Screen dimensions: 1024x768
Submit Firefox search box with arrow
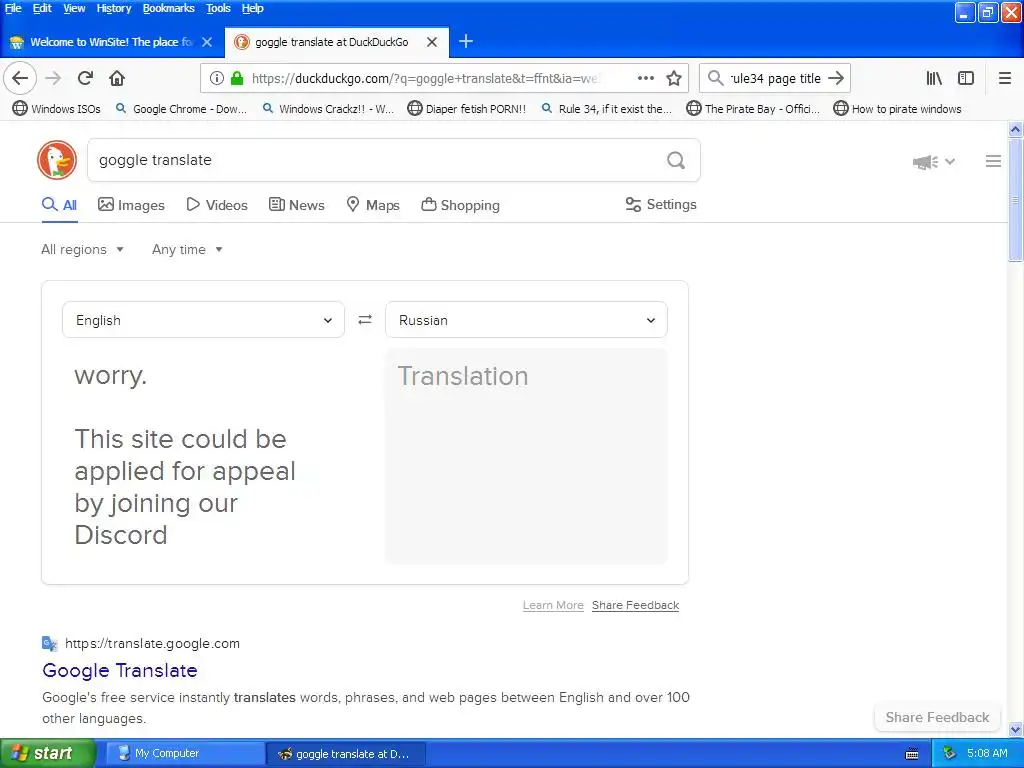pyautogui.click(x=836, y=78)
